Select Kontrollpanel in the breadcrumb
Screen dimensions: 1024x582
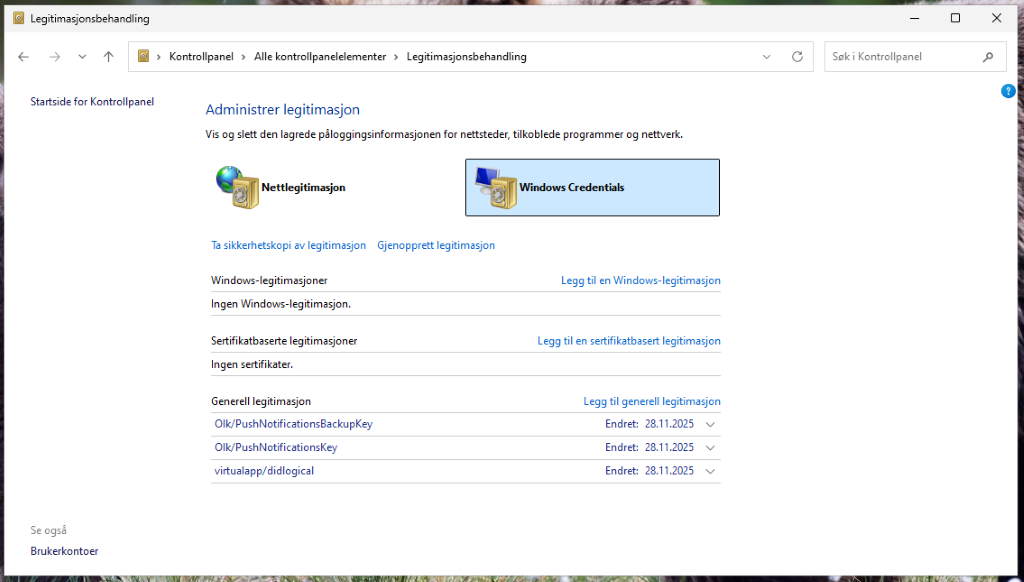[201, 57]
